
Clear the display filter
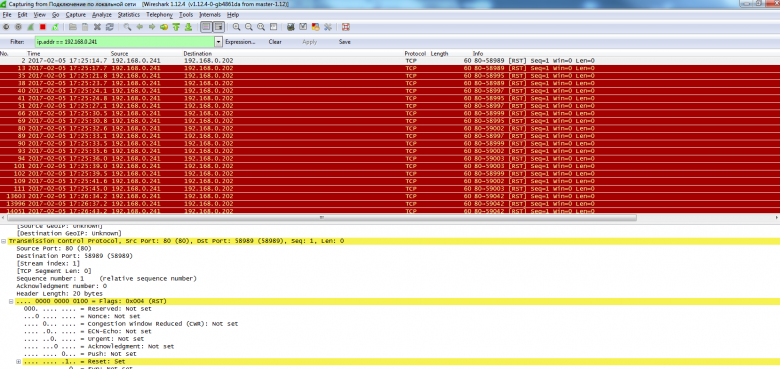point(275,42)
